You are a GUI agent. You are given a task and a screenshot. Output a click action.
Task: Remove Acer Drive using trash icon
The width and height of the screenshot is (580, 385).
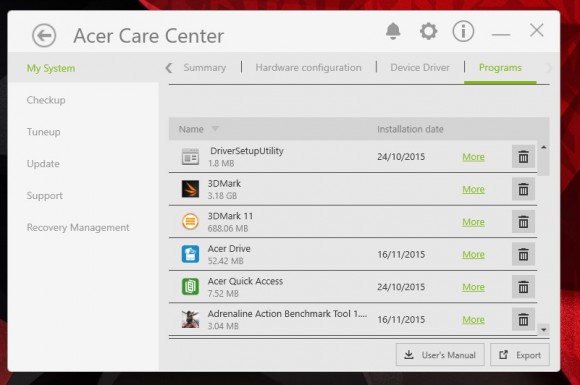(x=523, y=254)
